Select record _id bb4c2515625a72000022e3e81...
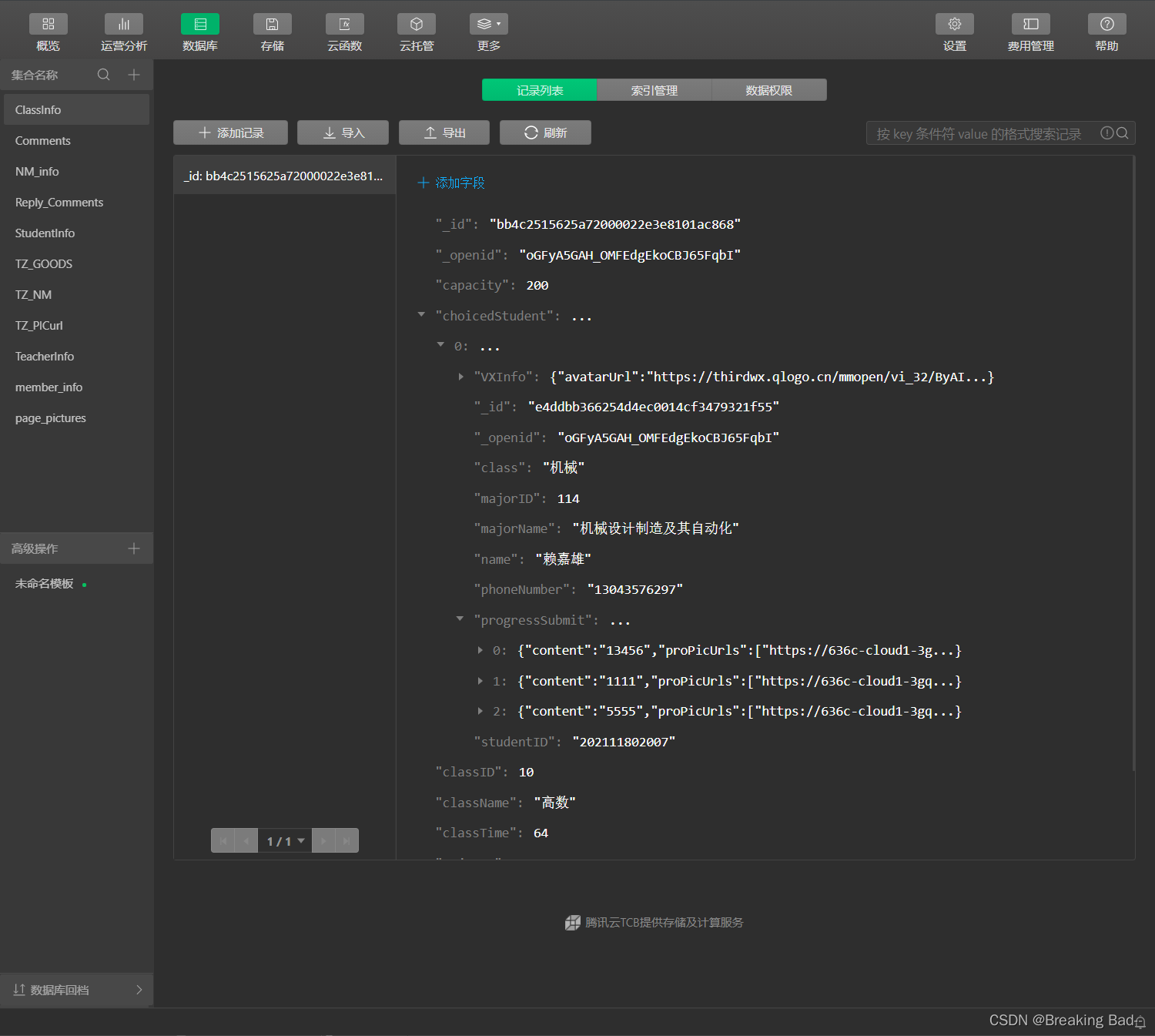Image resolution: width=1155 pixels, height=1036 pixels. (x=284, y=176)
